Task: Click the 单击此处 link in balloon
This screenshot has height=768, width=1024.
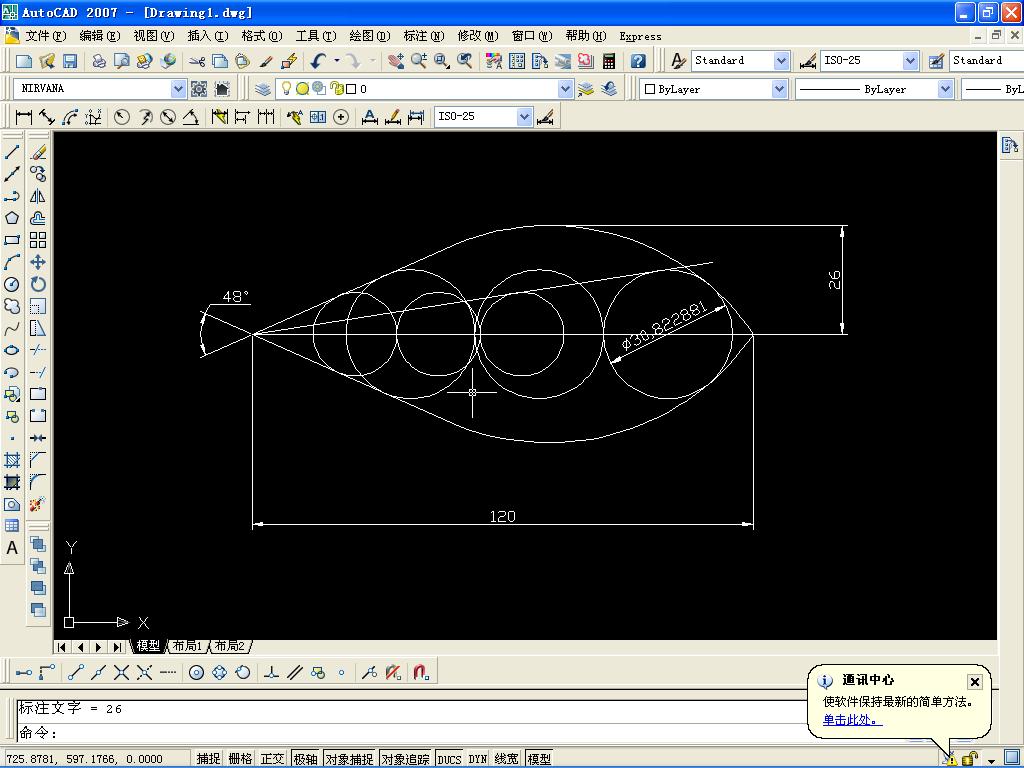Action: (x=852, y=720)
